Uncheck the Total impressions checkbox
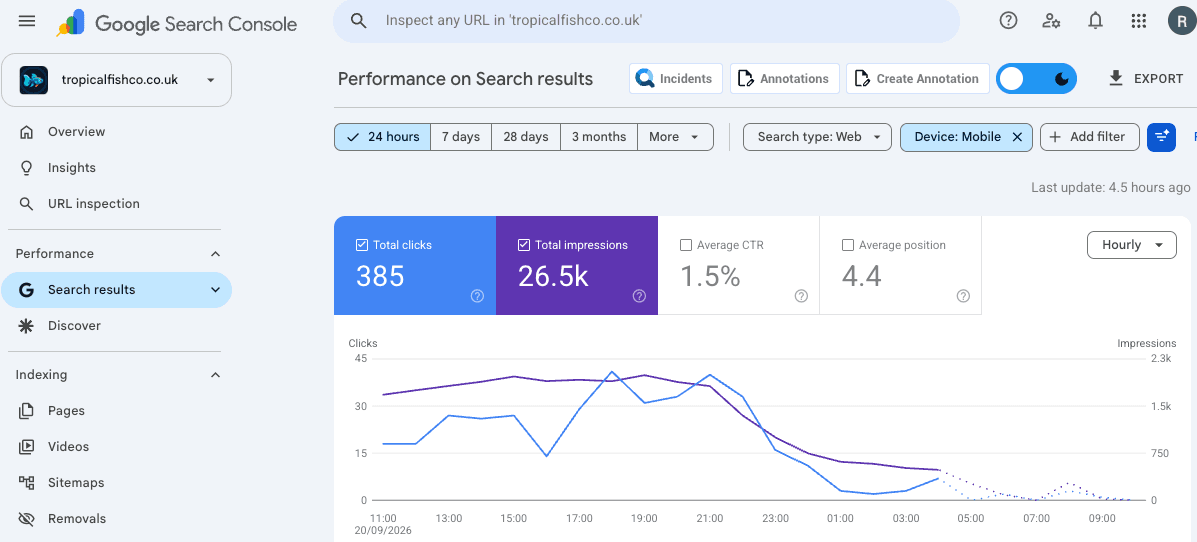The width and height of the screenshot is (1197, 542). coord(524,245)
